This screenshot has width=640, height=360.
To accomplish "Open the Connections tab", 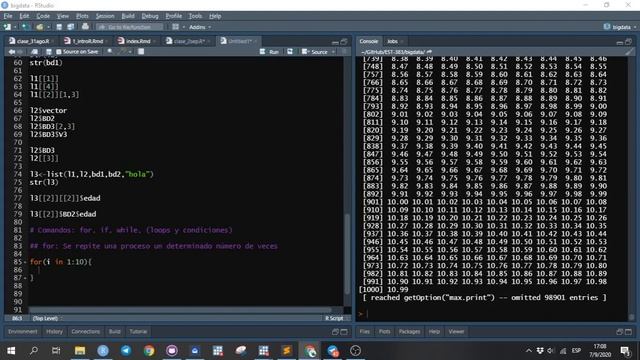I will coord(85,331).
